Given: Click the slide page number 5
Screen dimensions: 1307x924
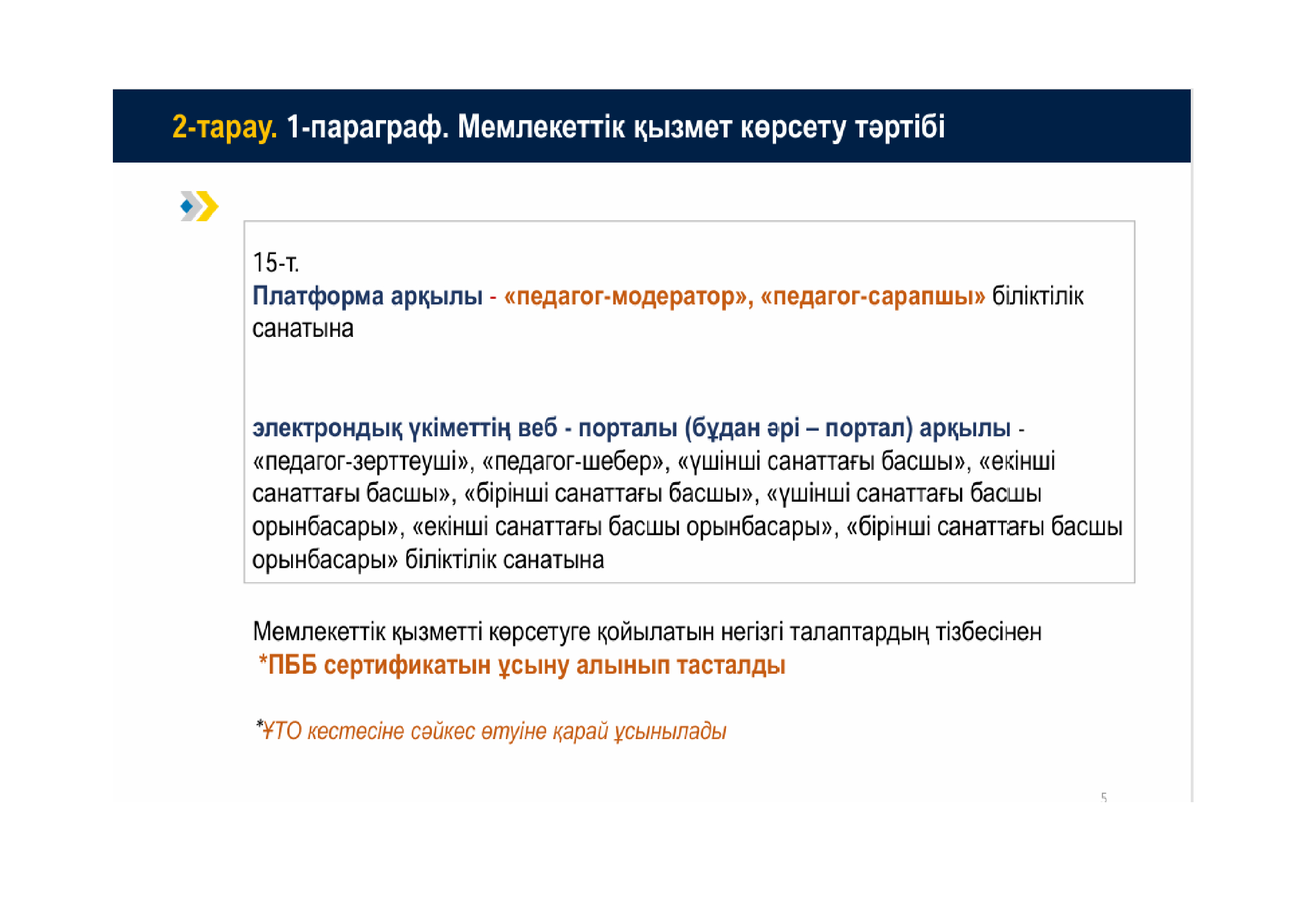Looking at the screenshot, I should (1104, 797).
